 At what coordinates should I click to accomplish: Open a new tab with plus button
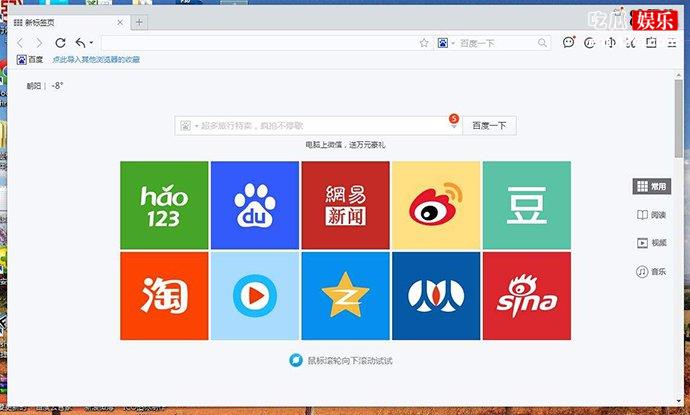(x=139, y=22)
